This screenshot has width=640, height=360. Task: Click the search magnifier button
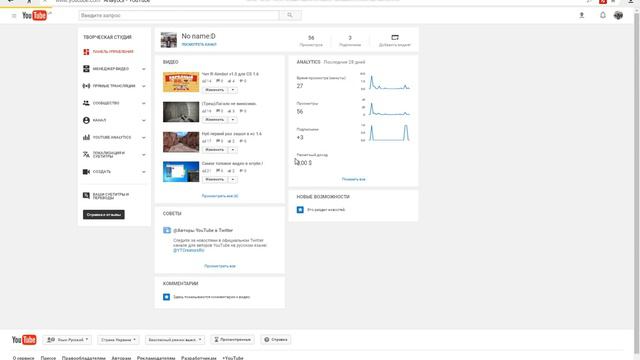click(x=290, y=16)
